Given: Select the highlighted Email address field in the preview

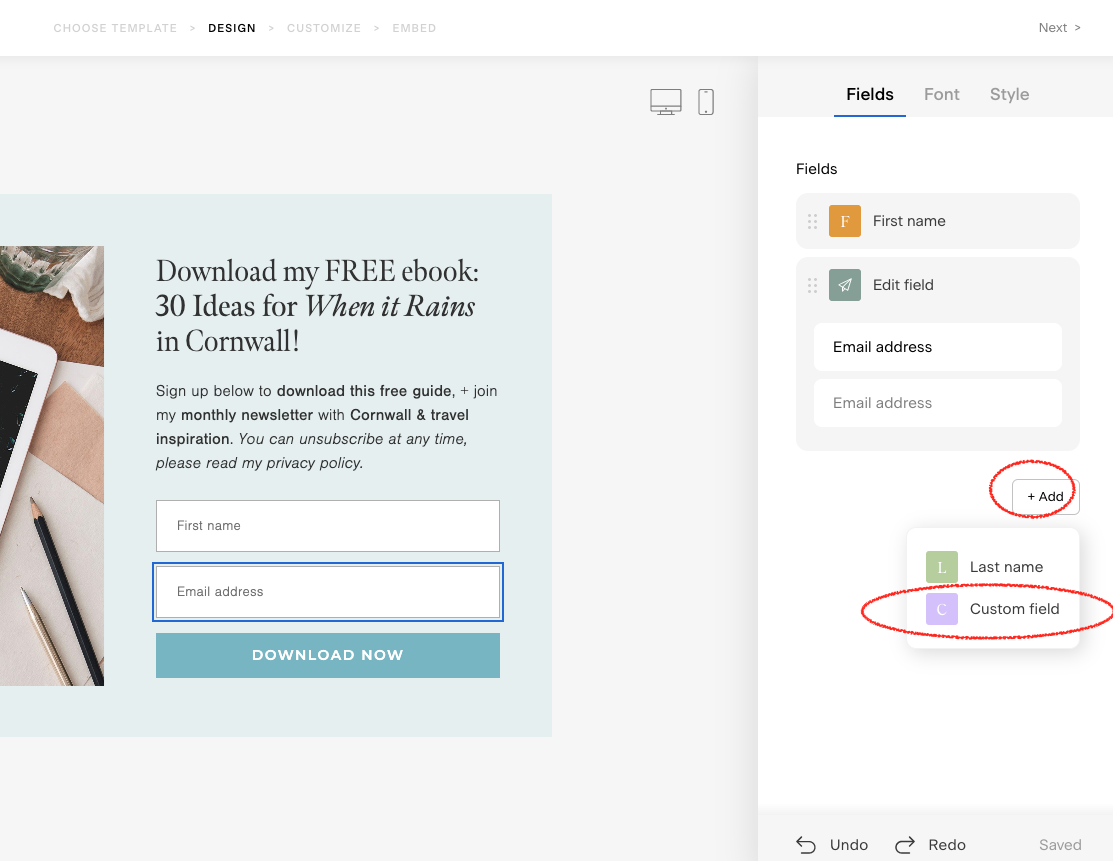Looking at the screenshot, I should pyautogui.click(x=327, y=591).
